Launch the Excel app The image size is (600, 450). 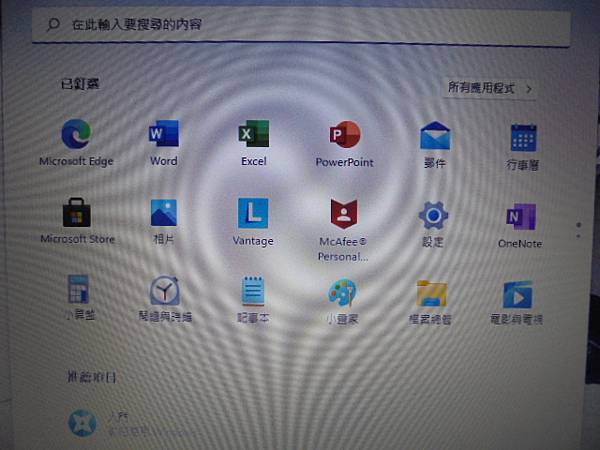[254, 143]
